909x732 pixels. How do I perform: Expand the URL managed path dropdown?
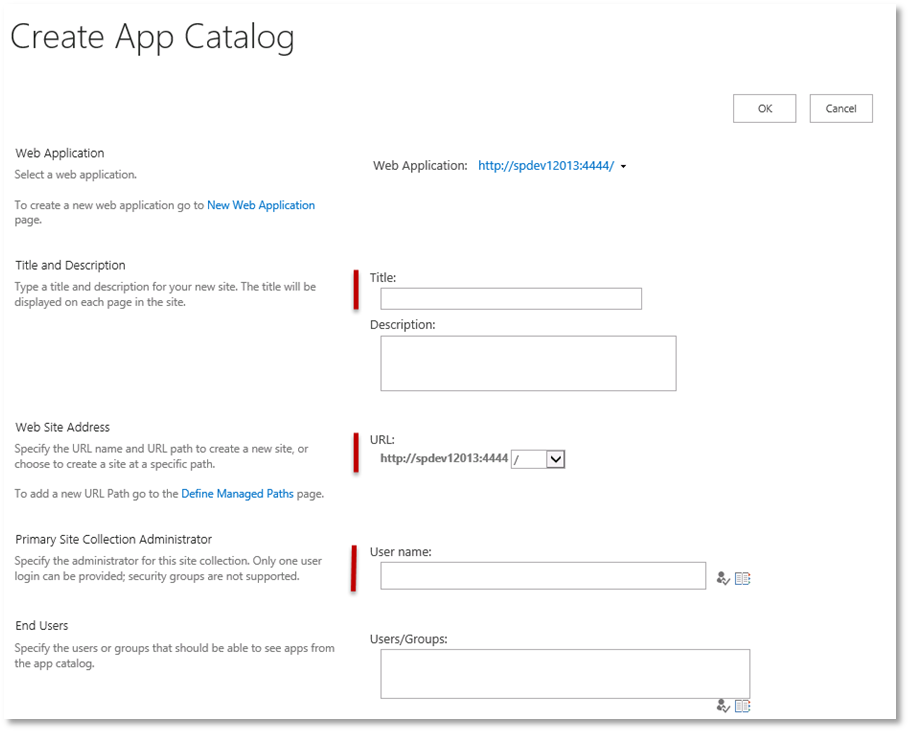point(556,459)
